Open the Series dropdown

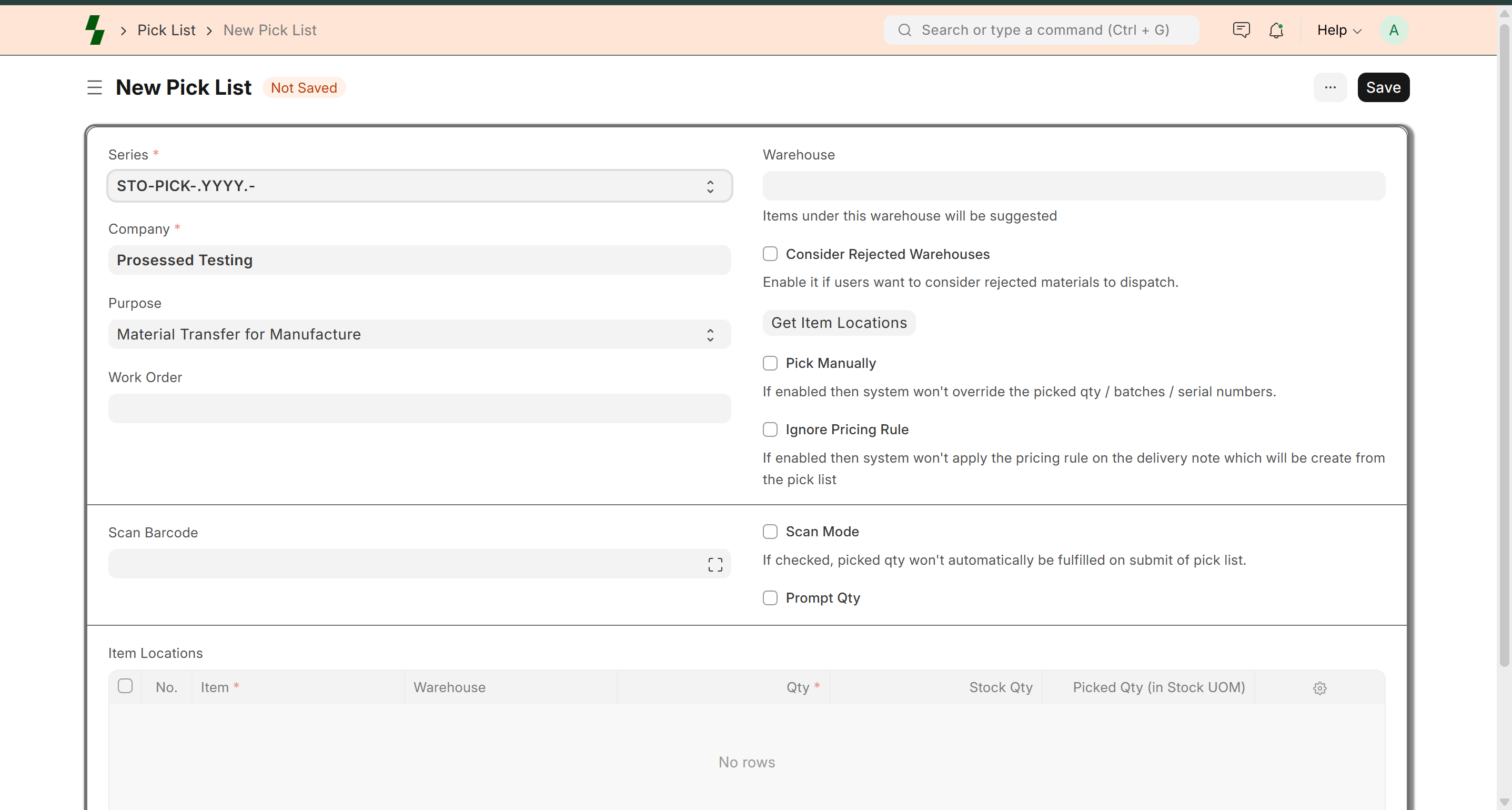click(419, 186)
